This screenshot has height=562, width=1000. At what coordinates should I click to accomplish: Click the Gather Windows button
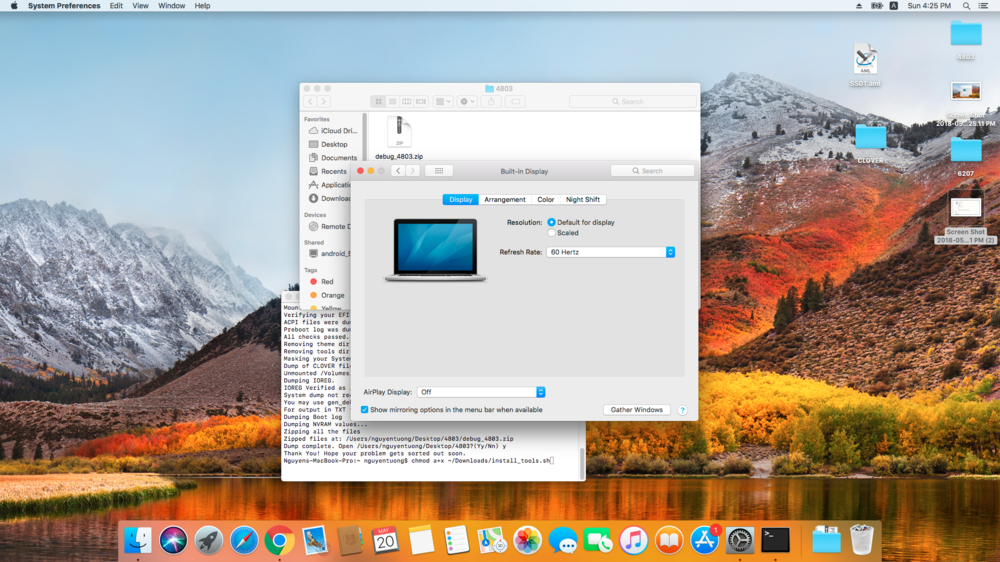tap(637, 410)
